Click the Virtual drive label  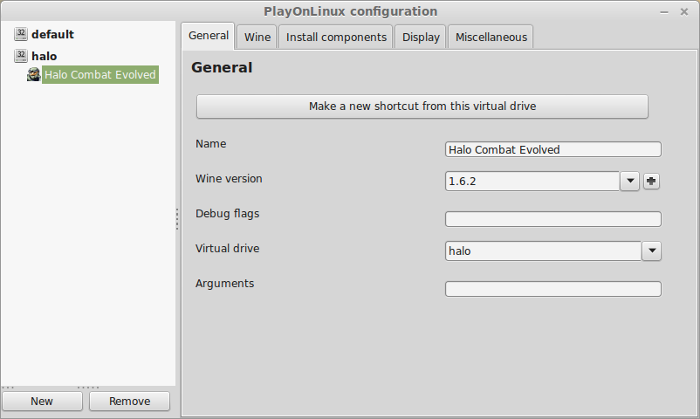pos(227,248)
